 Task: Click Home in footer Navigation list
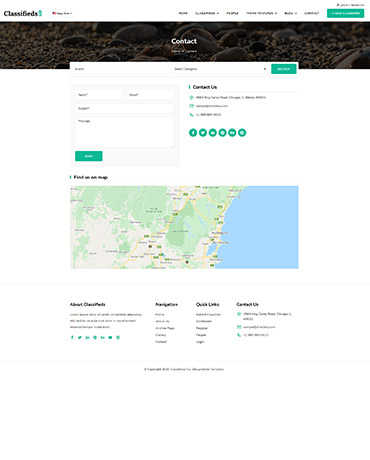(x=160, y=315)
